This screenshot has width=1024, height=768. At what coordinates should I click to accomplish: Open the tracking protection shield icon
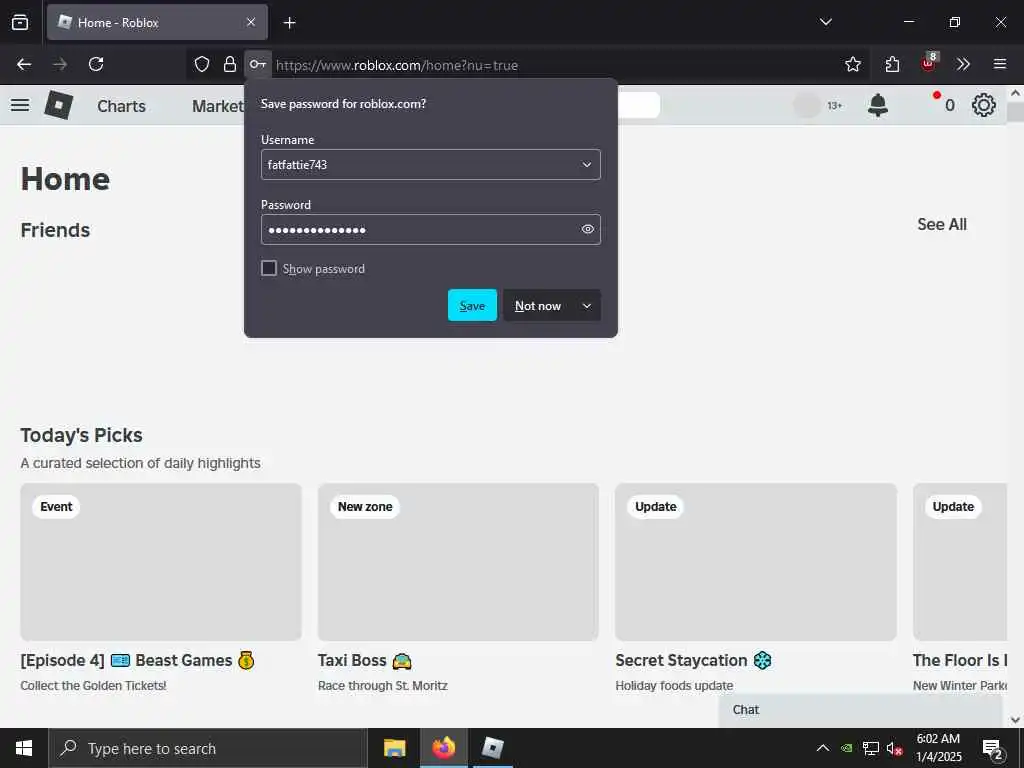click(x=202, y=64)
